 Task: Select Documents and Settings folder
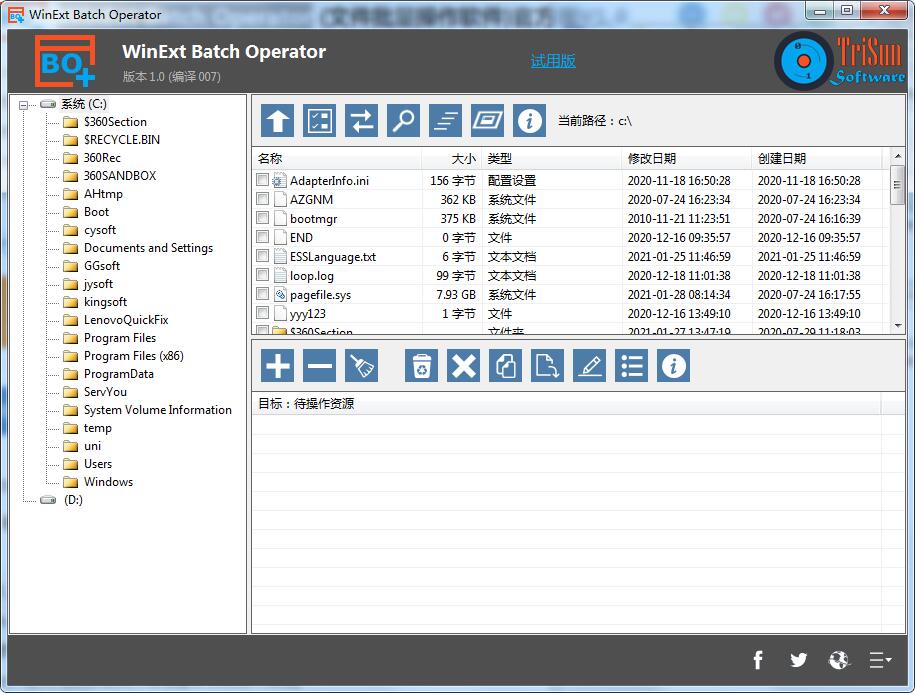[148, 248]
